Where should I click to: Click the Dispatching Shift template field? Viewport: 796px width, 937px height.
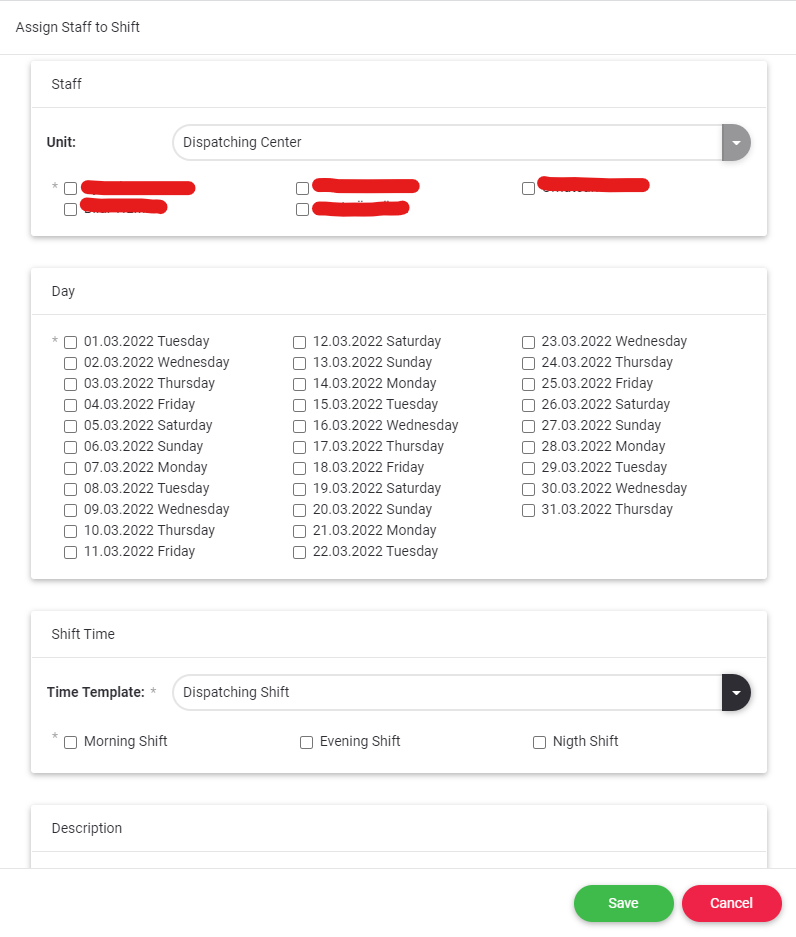pyautogui.click(x=446, y=692)
